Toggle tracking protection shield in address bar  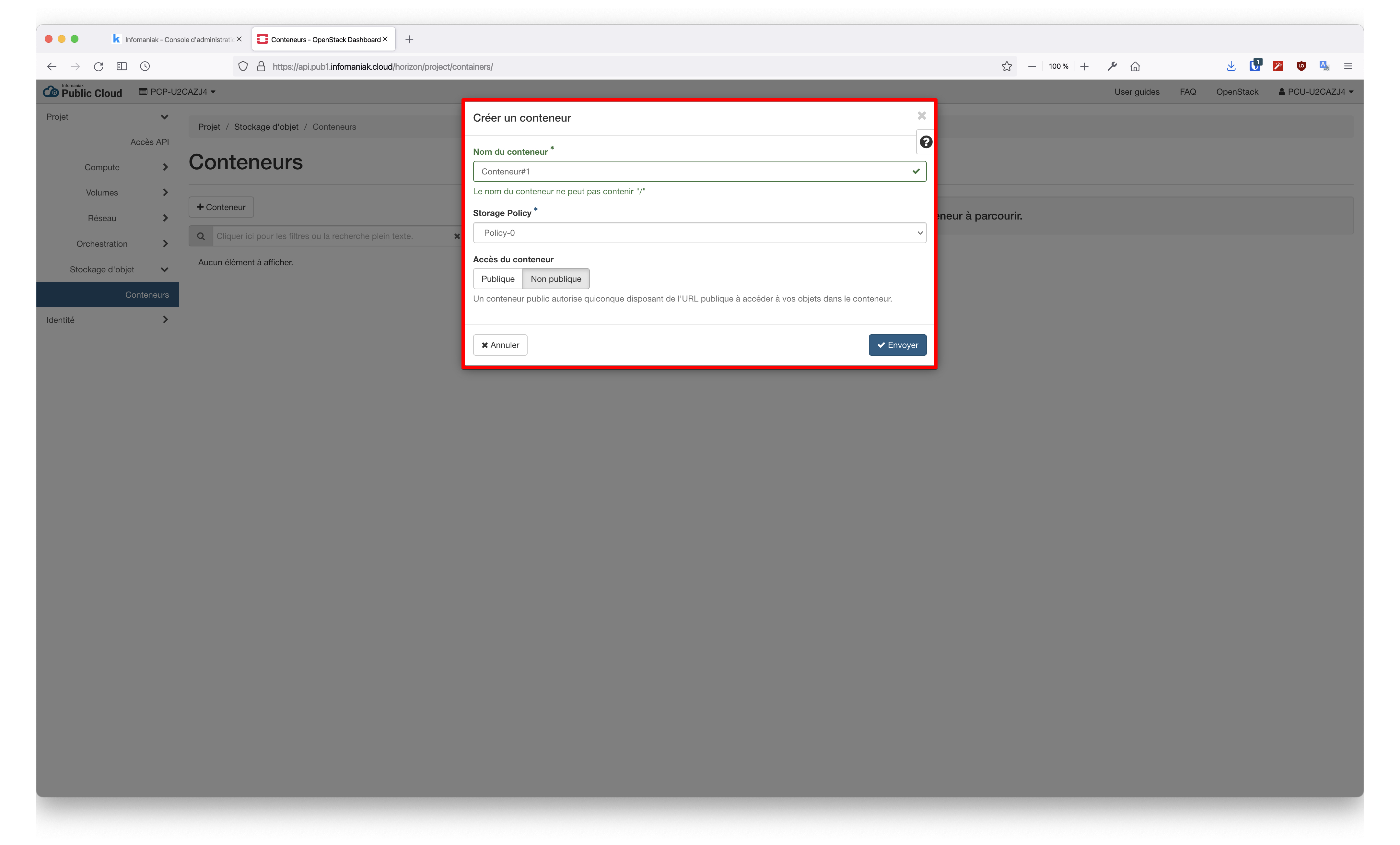243,66
